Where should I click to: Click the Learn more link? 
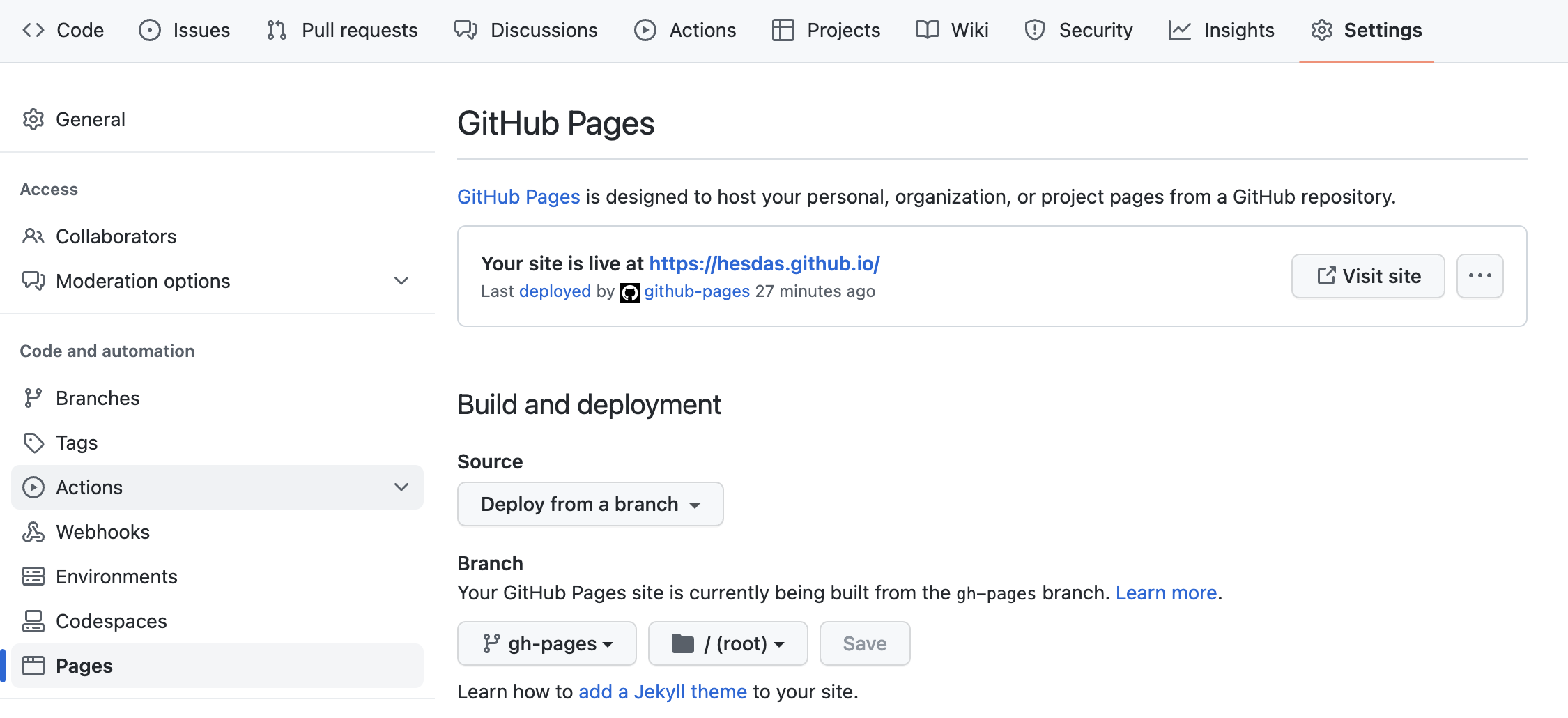click(1166, 593)
